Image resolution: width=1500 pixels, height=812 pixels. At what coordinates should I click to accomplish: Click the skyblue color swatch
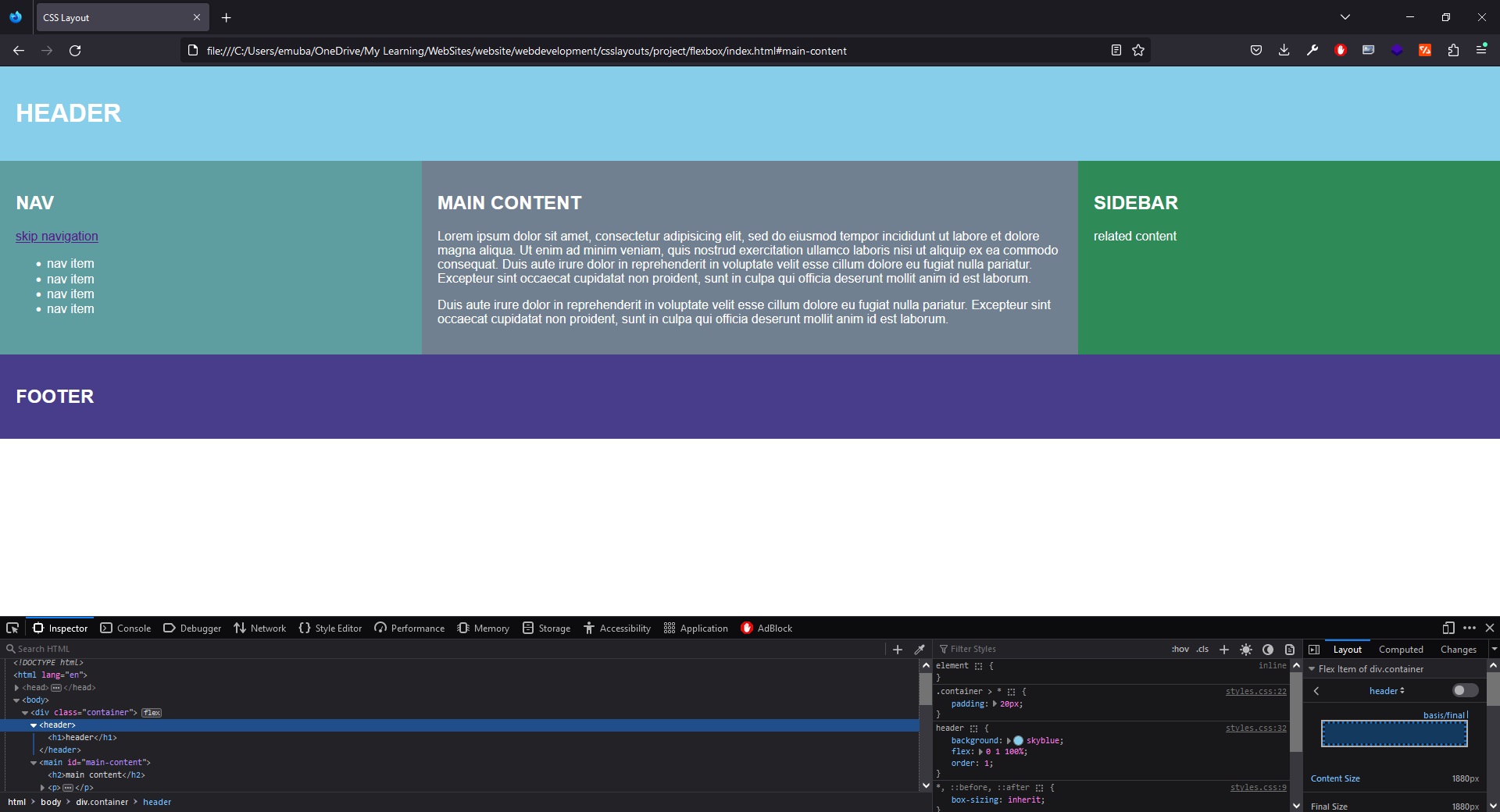click(1018, 741)
